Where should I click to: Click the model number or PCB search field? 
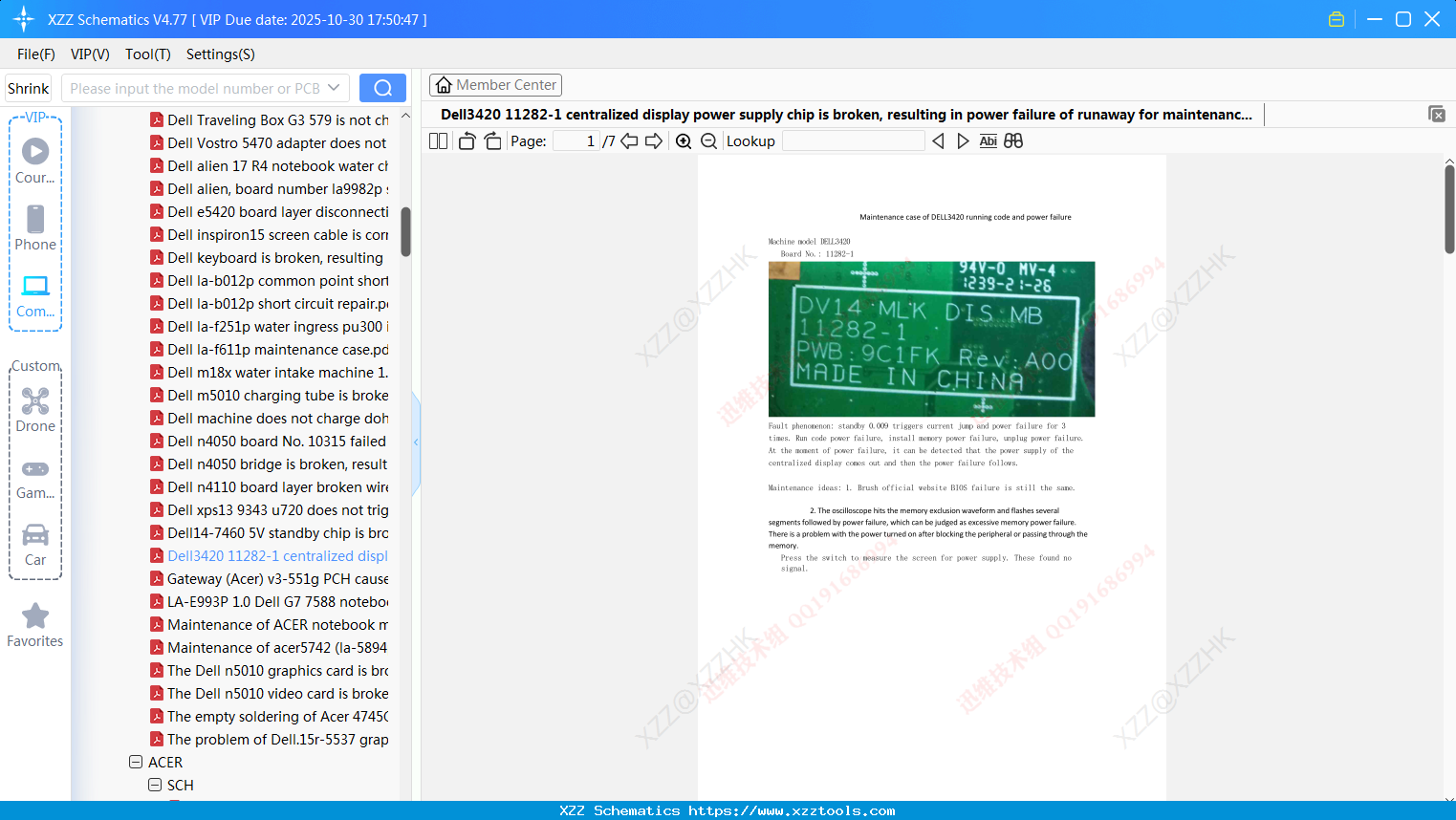coord(205,88)
